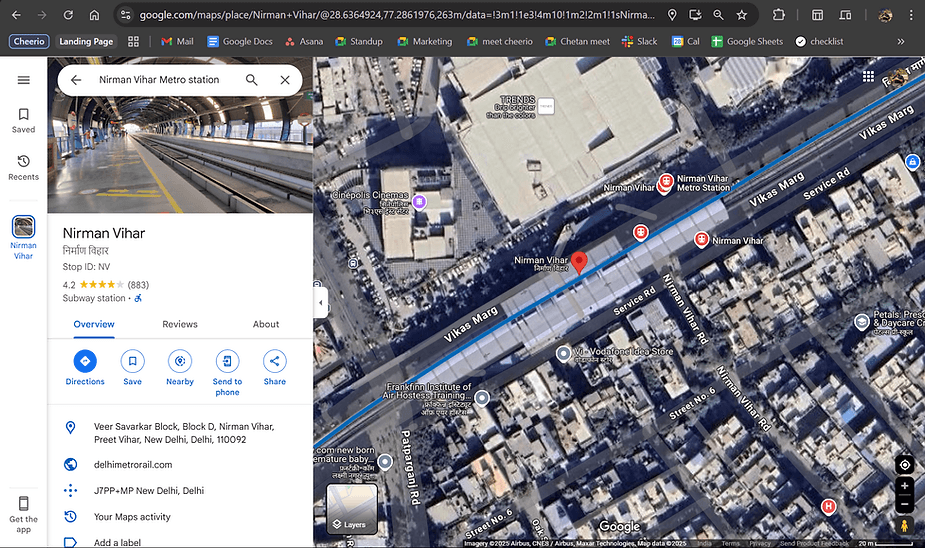The height and width of the screenshot is (548, 925).
Task: Click the magnifier search icon
Action: coord(251,80)
